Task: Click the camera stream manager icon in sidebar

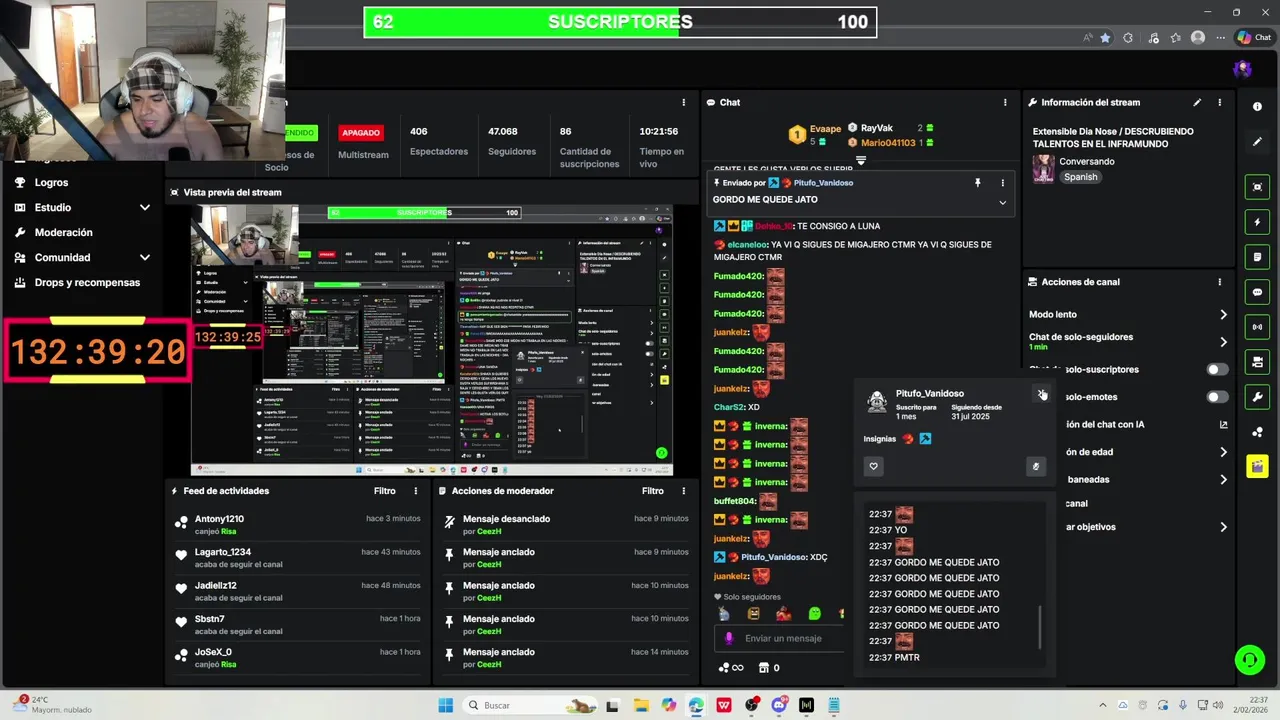Action: tap(1257, 362)
